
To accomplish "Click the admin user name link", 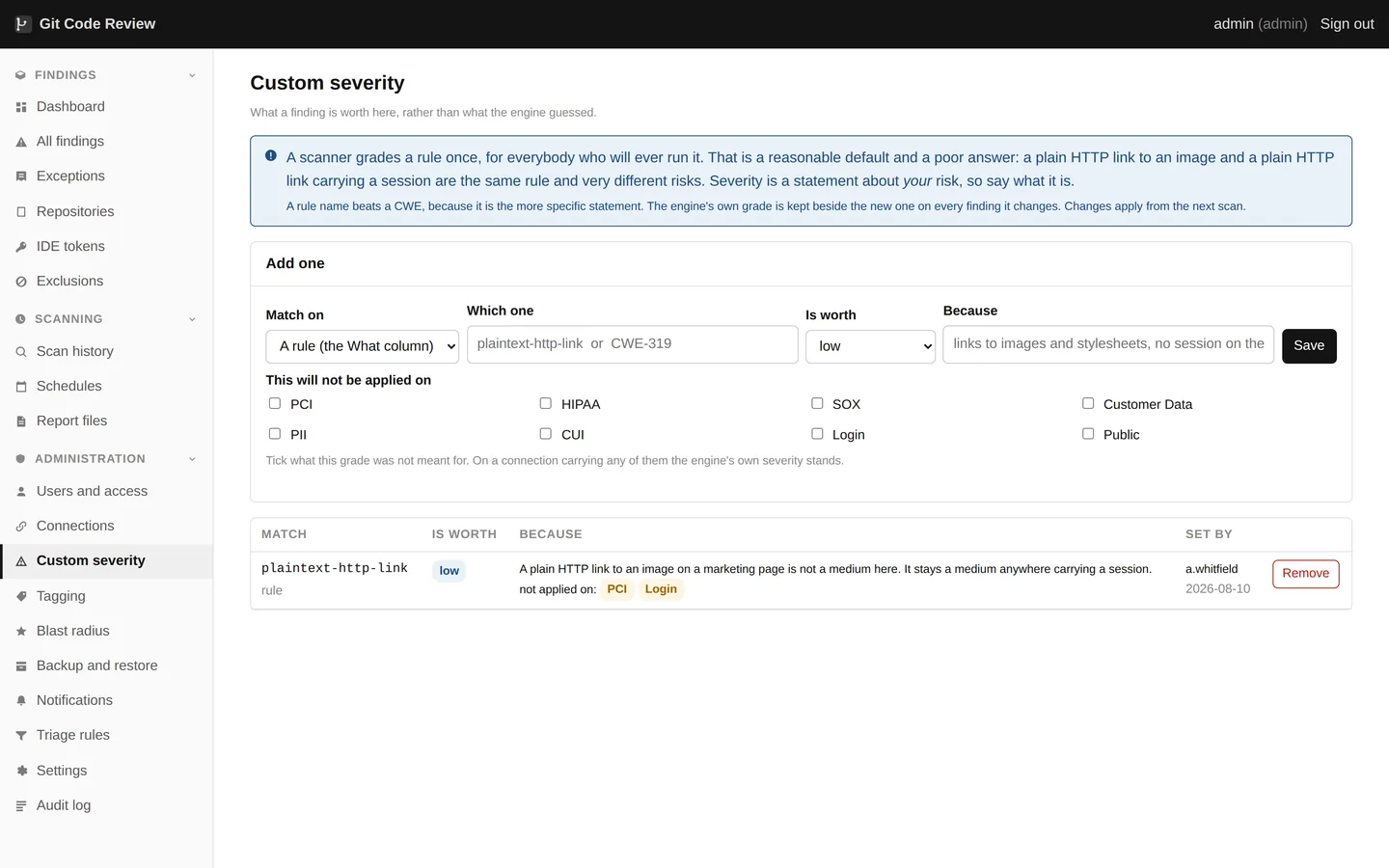I will tap(1260, 24).
